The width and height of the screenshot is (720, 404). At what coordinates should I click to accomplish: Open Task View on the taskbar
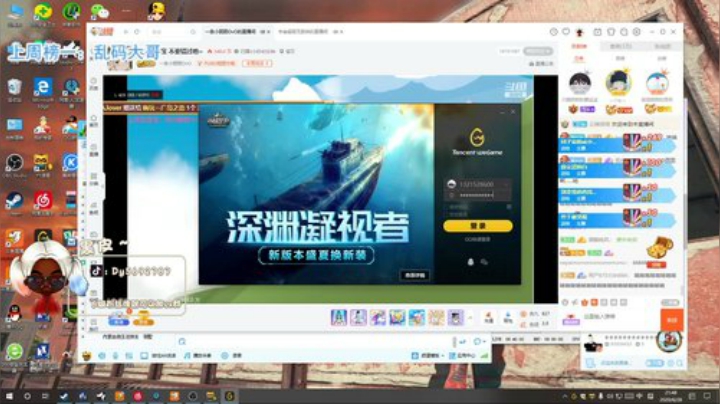pos(45,396)
